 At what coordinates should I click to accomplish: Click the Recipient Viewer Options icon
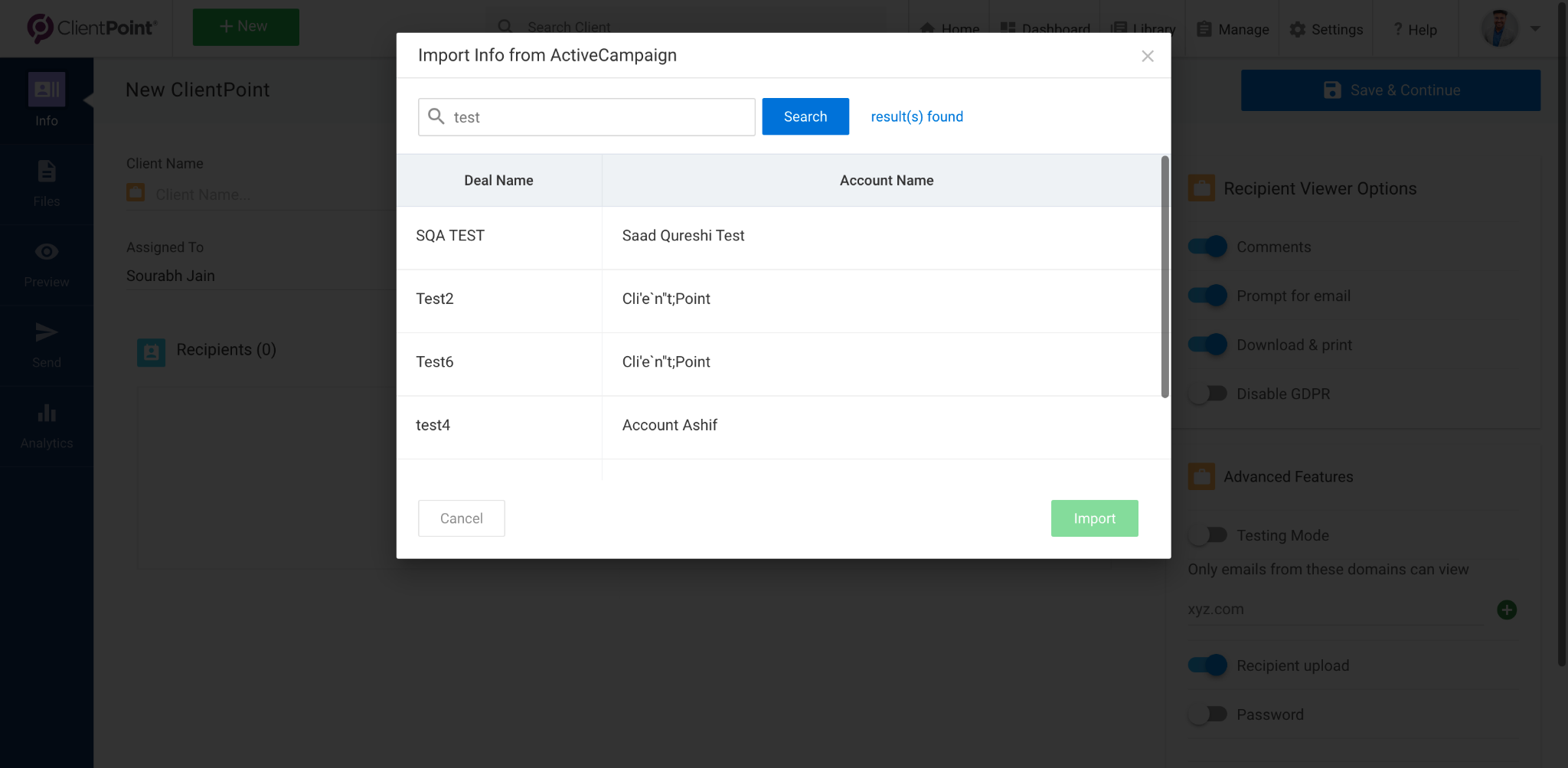1201,188
